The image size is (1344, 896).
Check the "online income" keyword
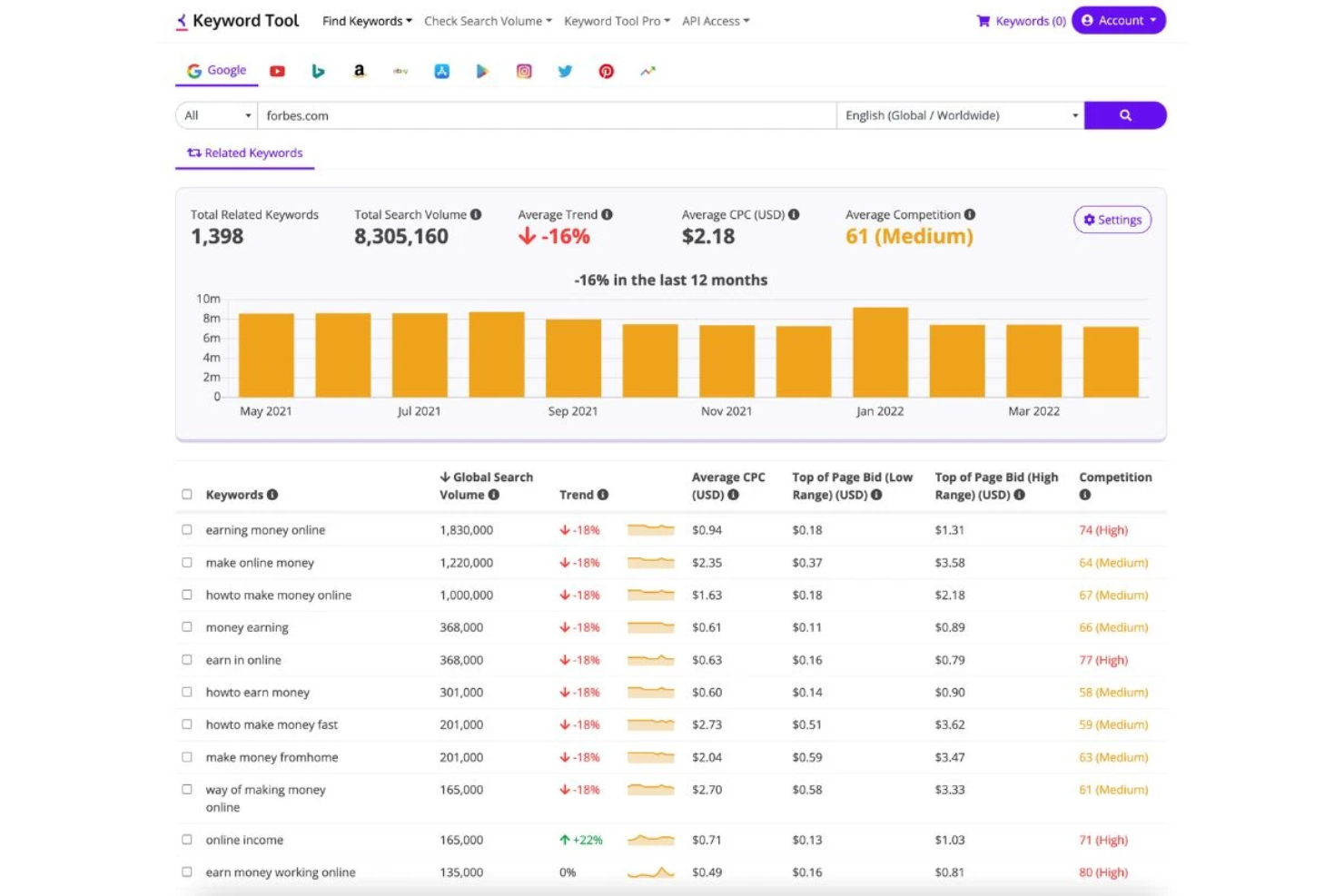[187, 840]
